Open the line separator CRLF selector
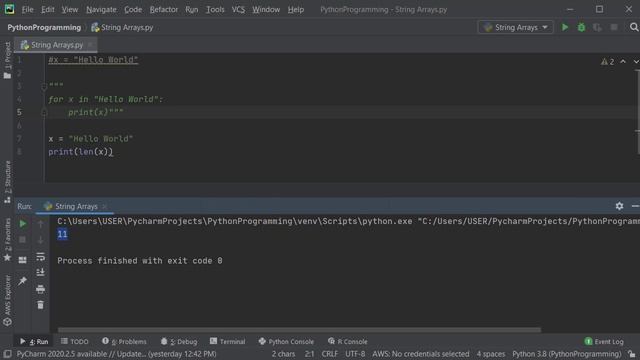Image resolution: width=640 pixels, height=360 pixels. 329,354
